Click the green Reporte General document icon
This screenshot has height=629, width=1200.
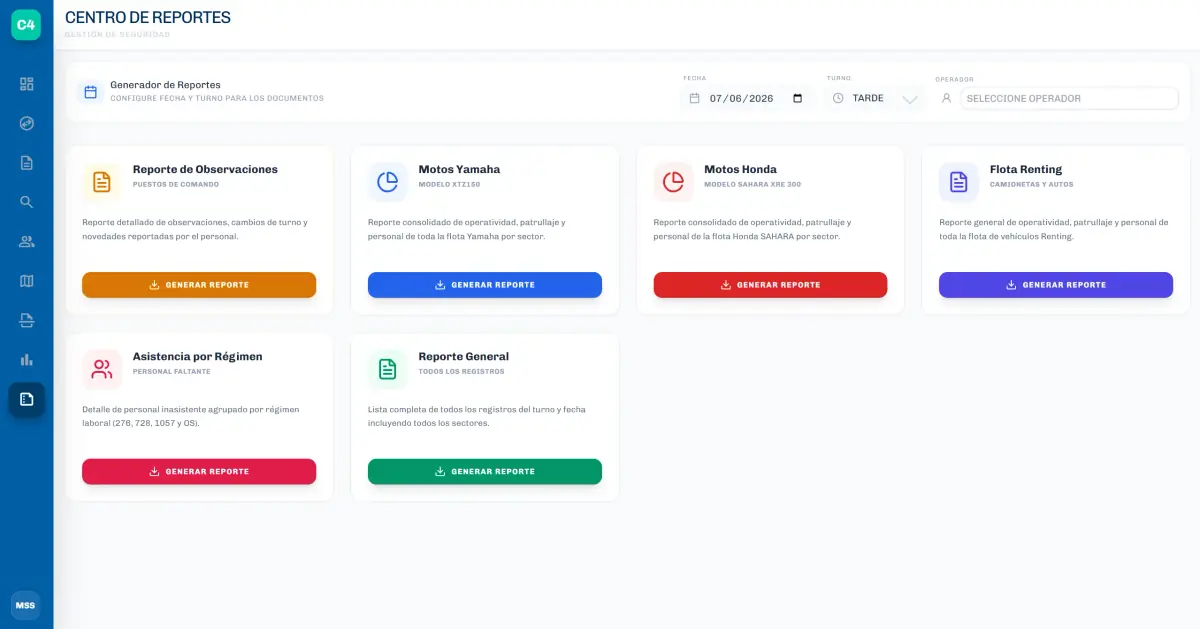[388, 369]
